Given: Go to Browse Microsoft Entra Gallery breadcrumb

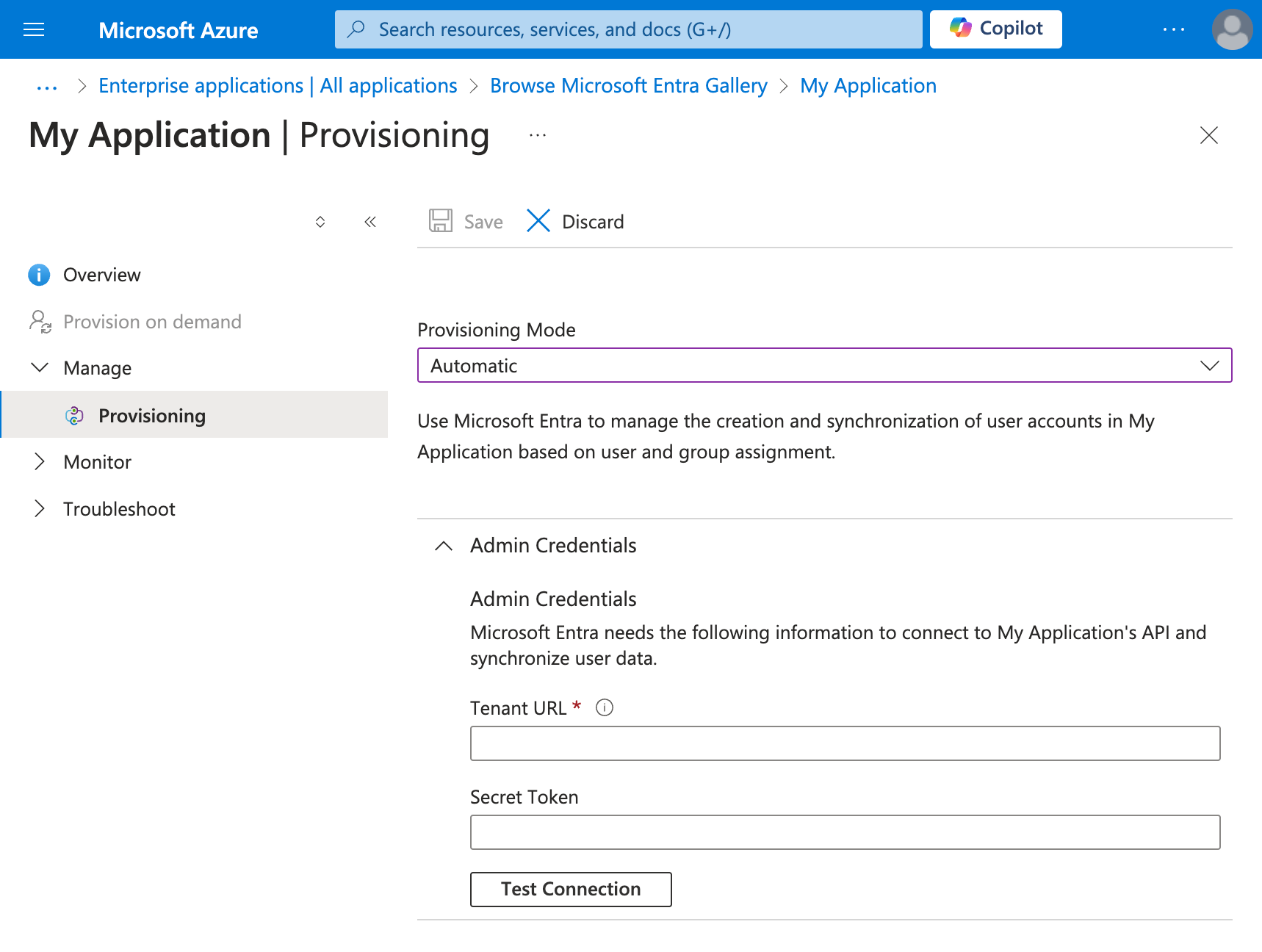Looking at the screenshot, I should point(629,86).
